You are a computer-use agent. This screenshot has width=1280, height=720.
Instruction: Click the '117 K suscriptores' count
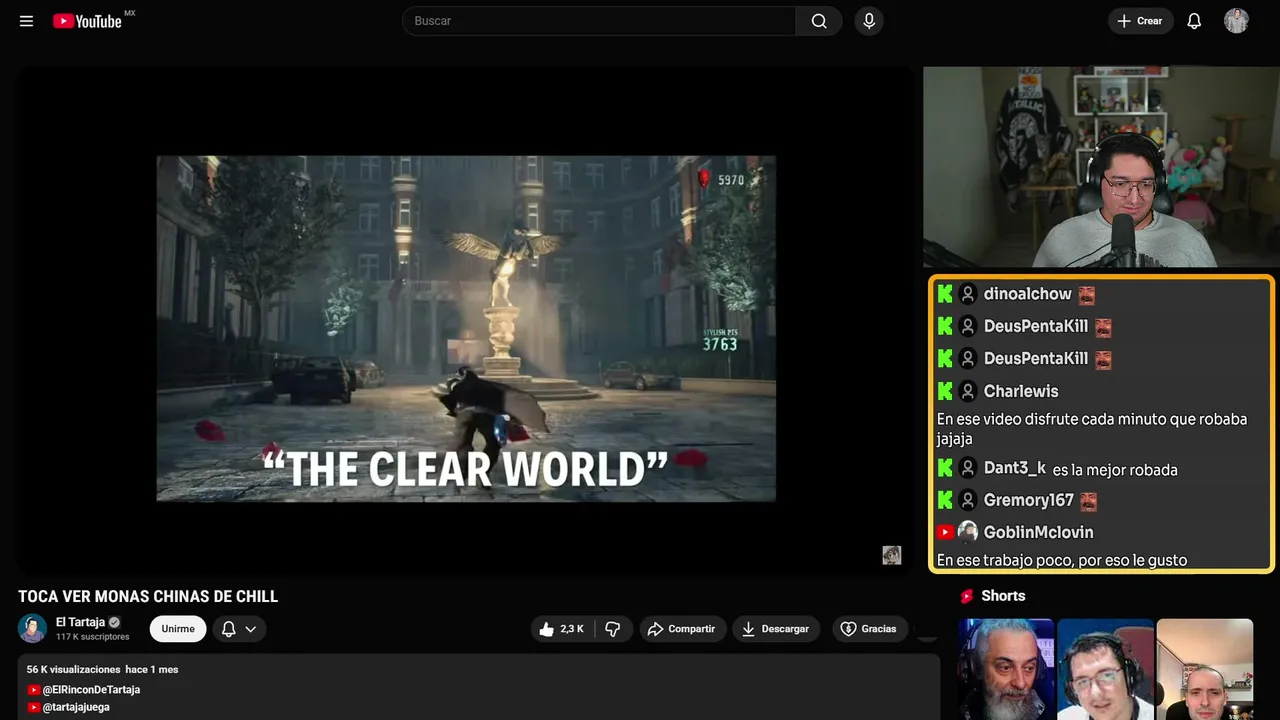[93, 637]
